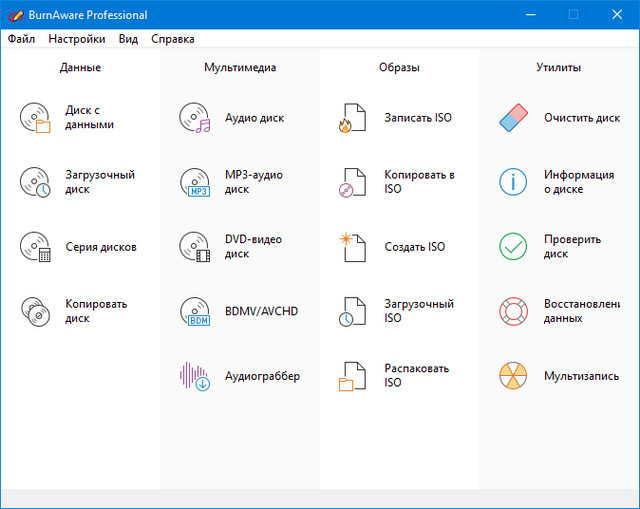Open the Справка menu
Viewport: 640px width, 509px height.
(173, 39)
